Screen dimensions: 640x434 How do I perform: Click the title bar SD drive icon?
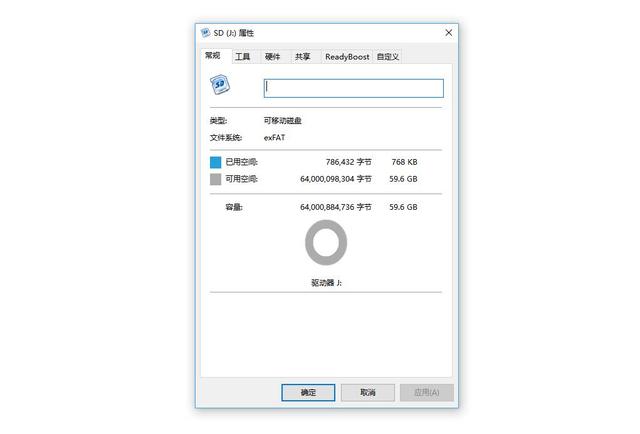pos(205,33)
